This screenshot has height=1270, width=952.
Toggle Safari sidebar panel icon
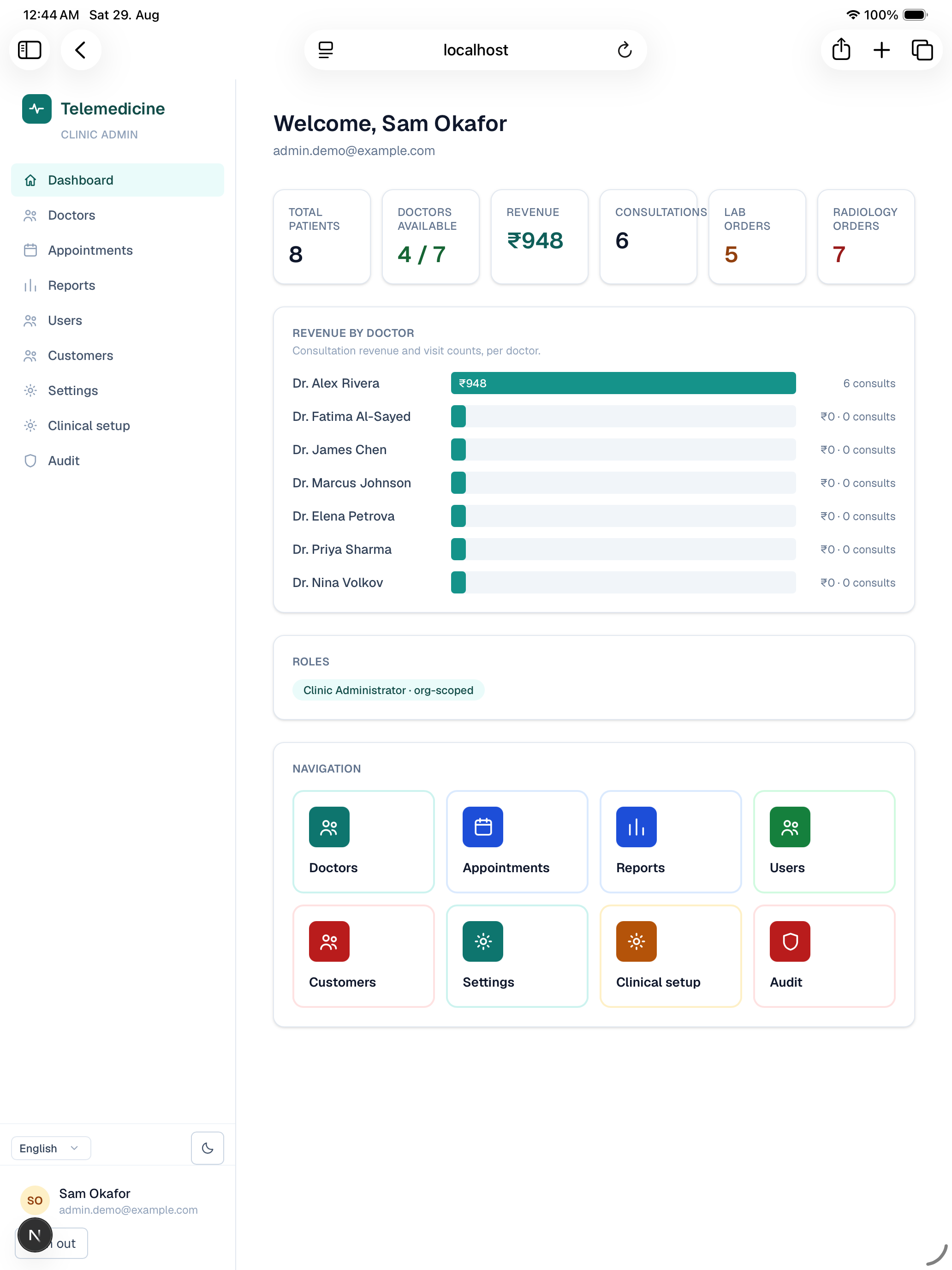tap(29, 50)
